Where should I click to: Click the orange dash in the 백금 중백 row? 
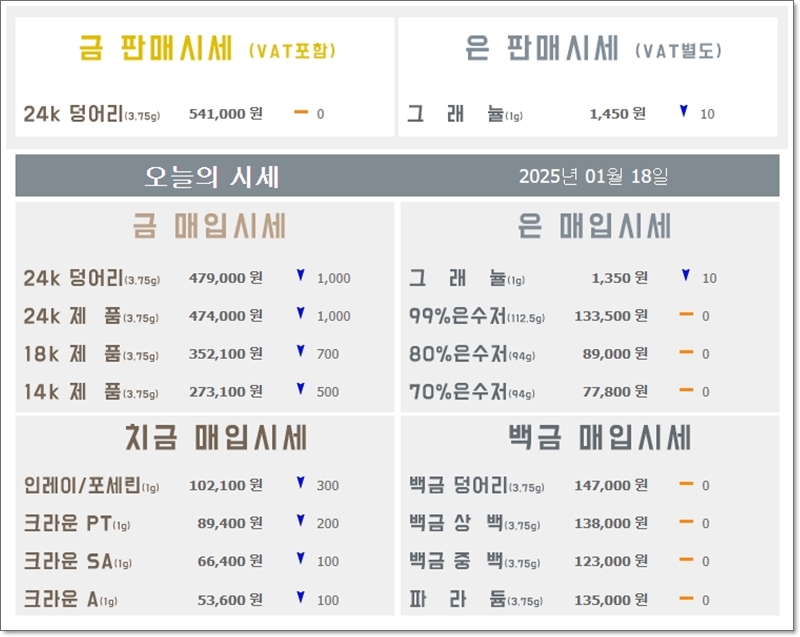tap(686, 559)
